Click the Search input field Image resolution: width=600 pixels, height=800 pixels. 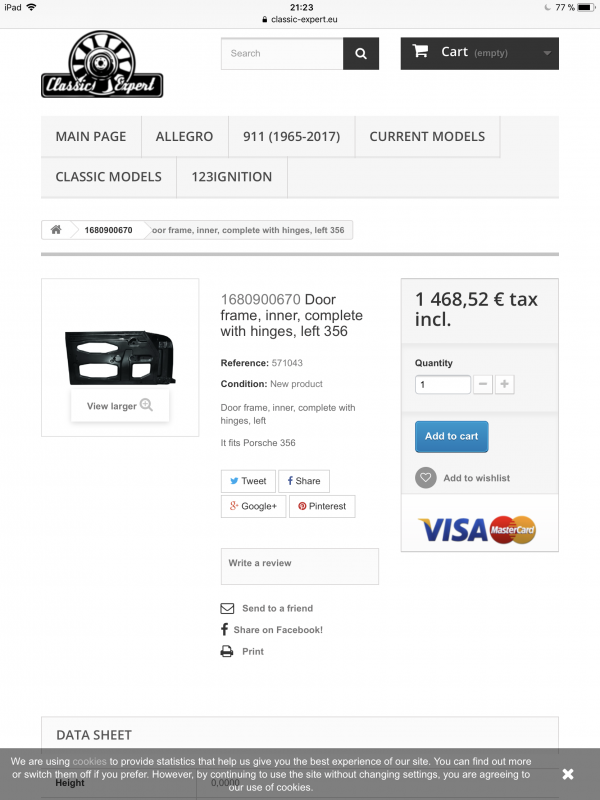pos(282,54)
